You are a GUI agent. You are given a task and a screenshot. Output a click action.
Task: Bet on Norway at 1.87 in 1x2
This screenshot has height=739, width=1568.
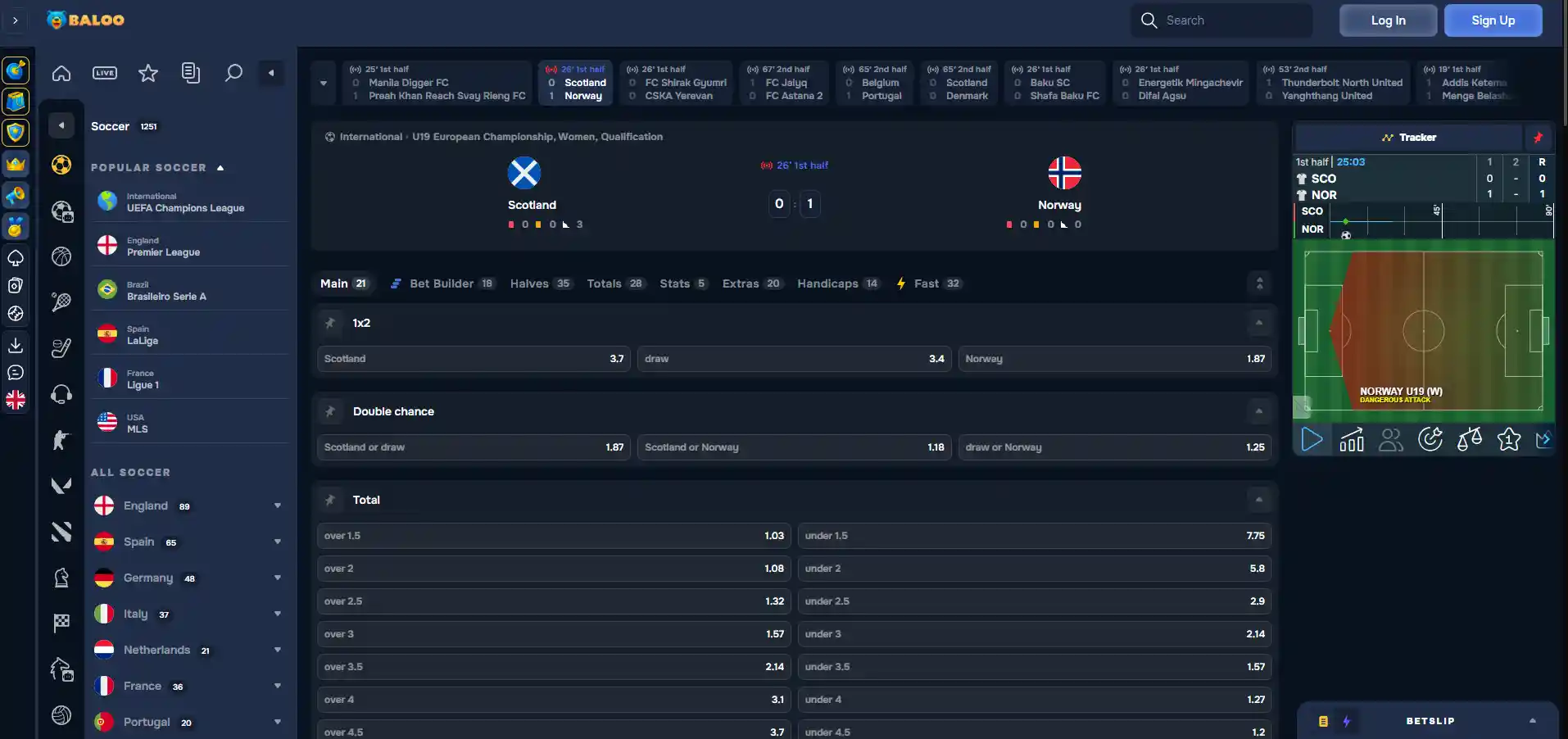(1115, 359)
